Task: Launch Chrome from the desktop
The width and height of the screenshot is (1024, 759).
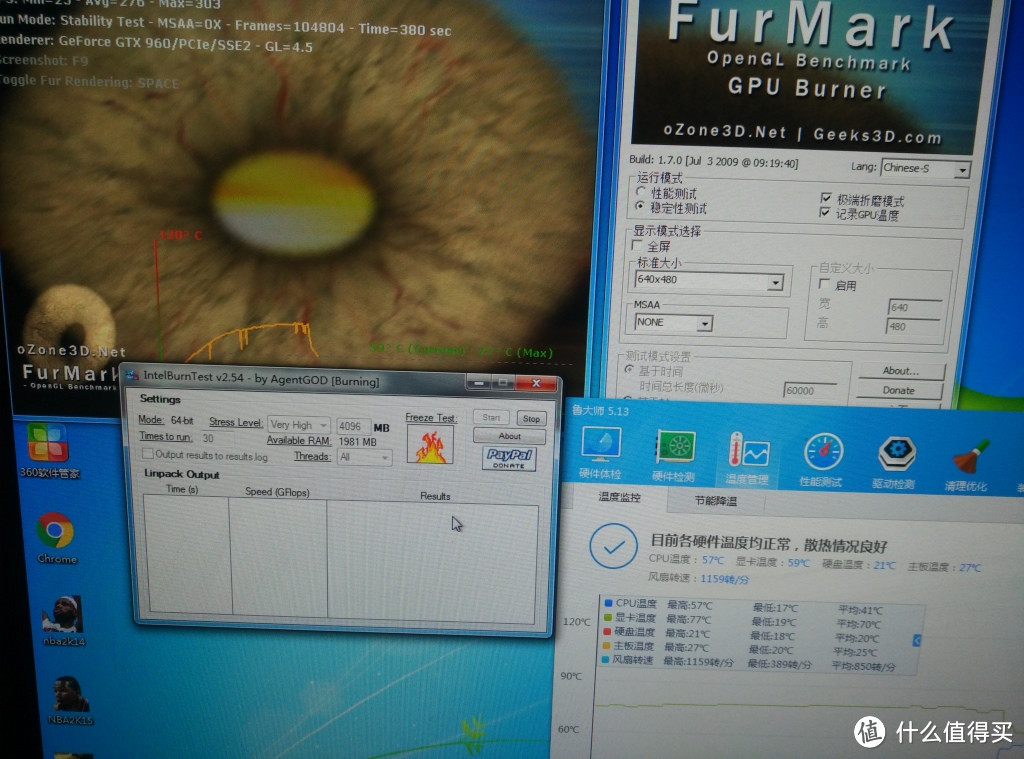Action: (x=56, y=536)
